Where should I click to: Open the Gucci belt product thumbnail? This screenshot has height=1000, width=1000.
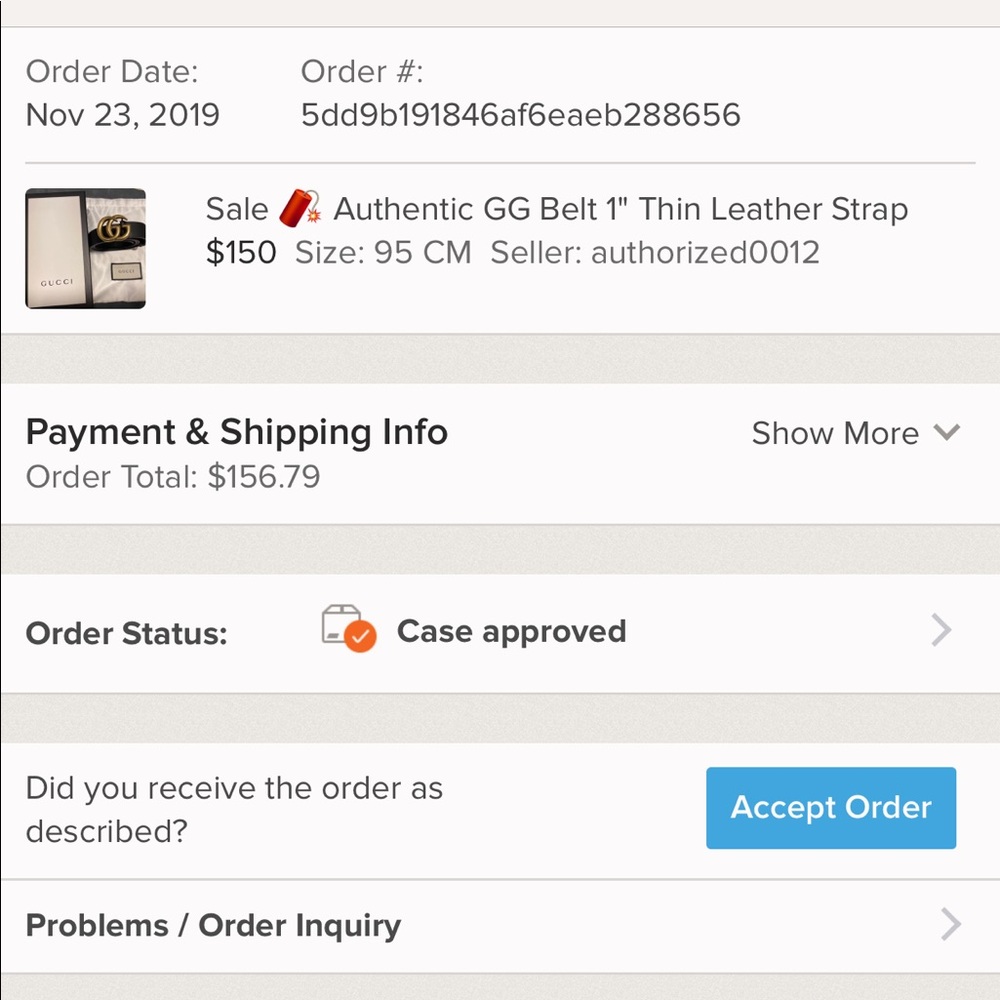pos(85,247)
